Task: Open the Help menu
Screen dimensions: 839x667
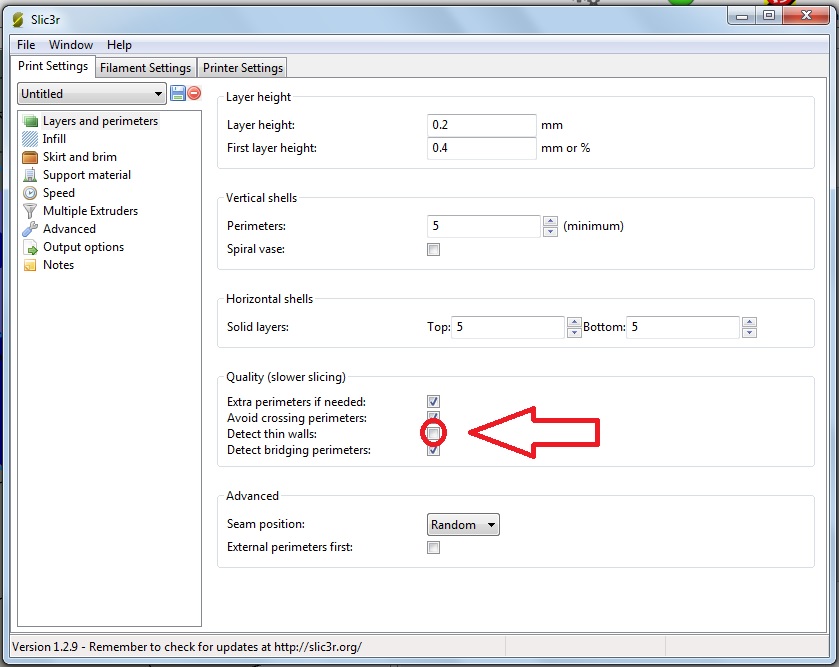Action: pyautogui.click(x=119, y=45)
